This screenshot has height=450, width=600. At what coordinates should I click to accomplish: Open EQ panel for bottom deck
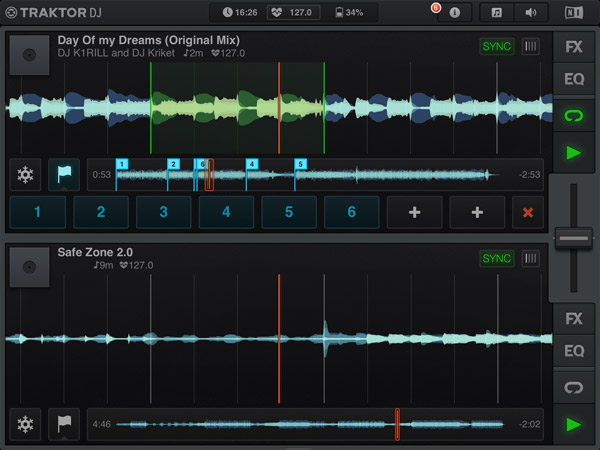tap(574, 351)
